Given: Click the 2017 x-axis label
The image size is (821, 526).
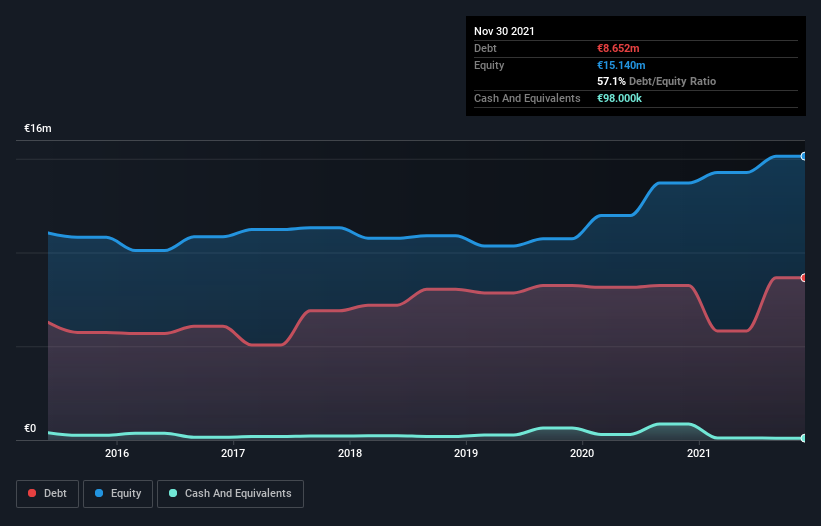Looking at the screenshot, I should [x=233, y=453].
